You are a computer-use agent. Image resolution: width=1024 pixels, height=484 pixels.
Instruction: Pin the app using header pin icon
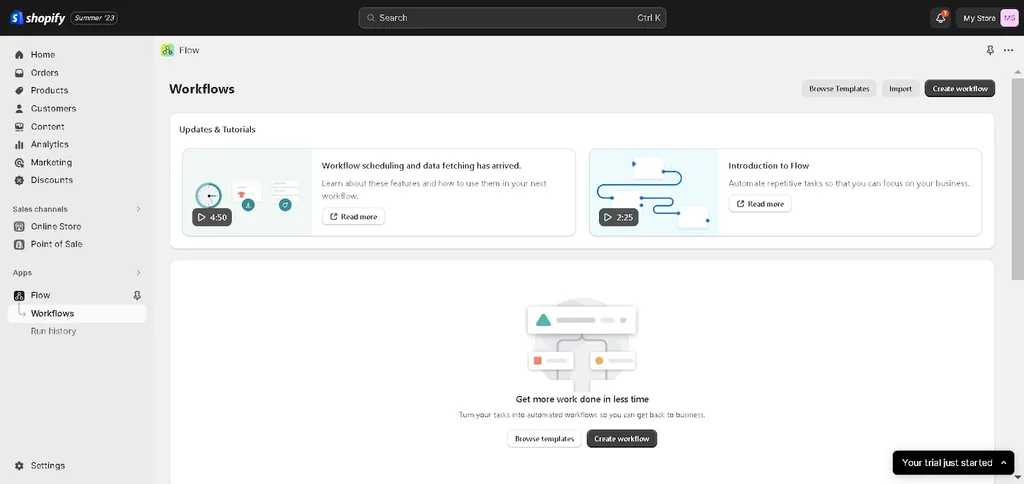[990, 50]
